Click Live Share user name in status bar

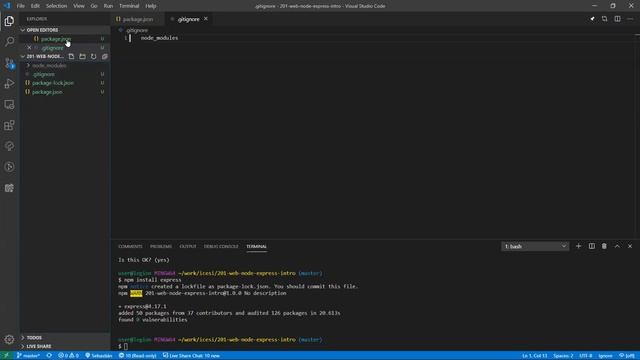(98, 356)
